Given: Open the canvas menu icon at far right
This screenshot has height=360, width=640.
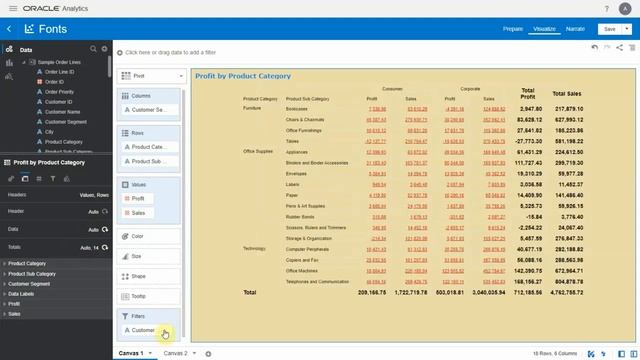Looking at the screenshot, I should 632,48.
